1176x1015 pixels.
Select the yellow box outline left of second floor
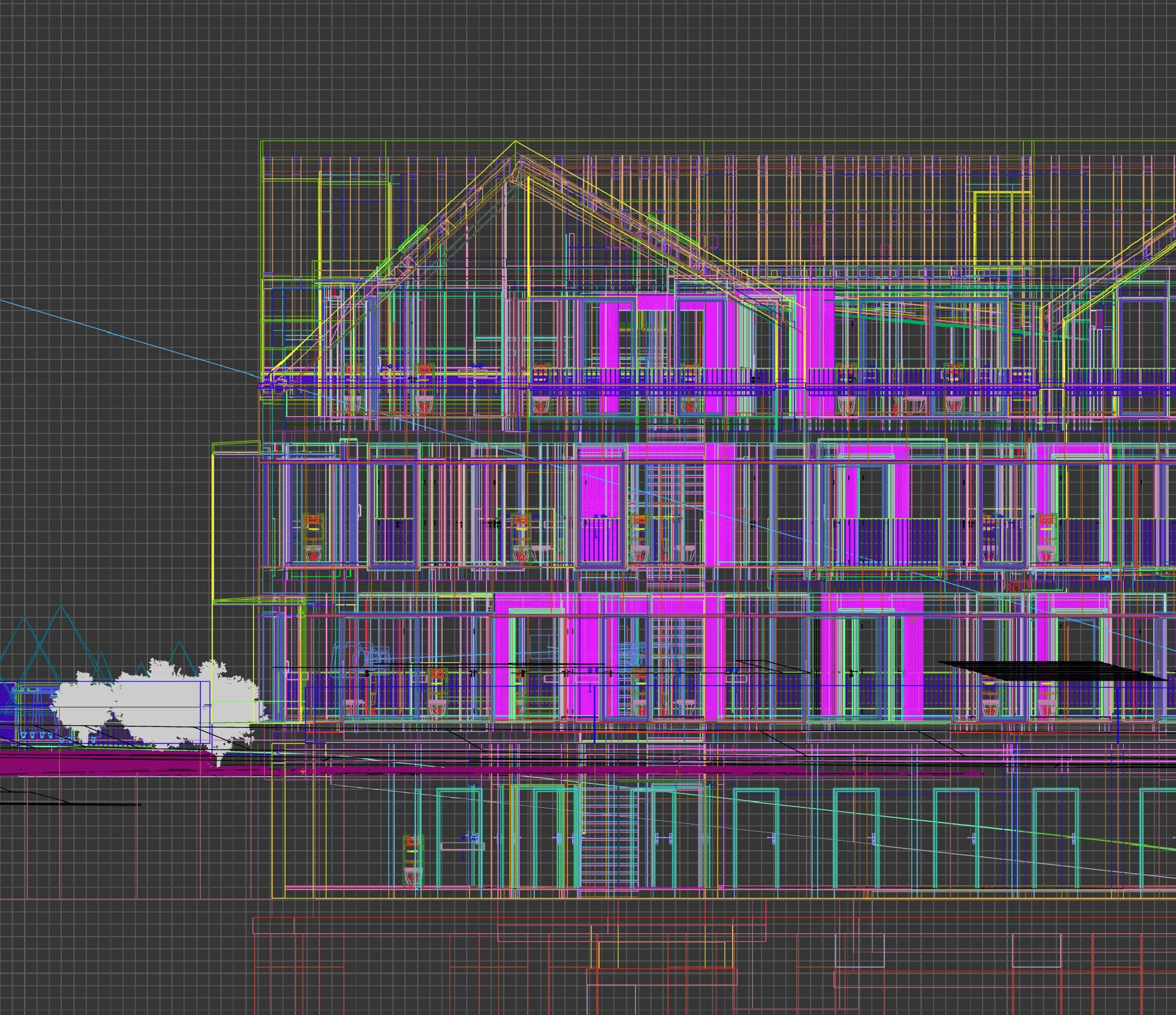[x=214, y=521]
